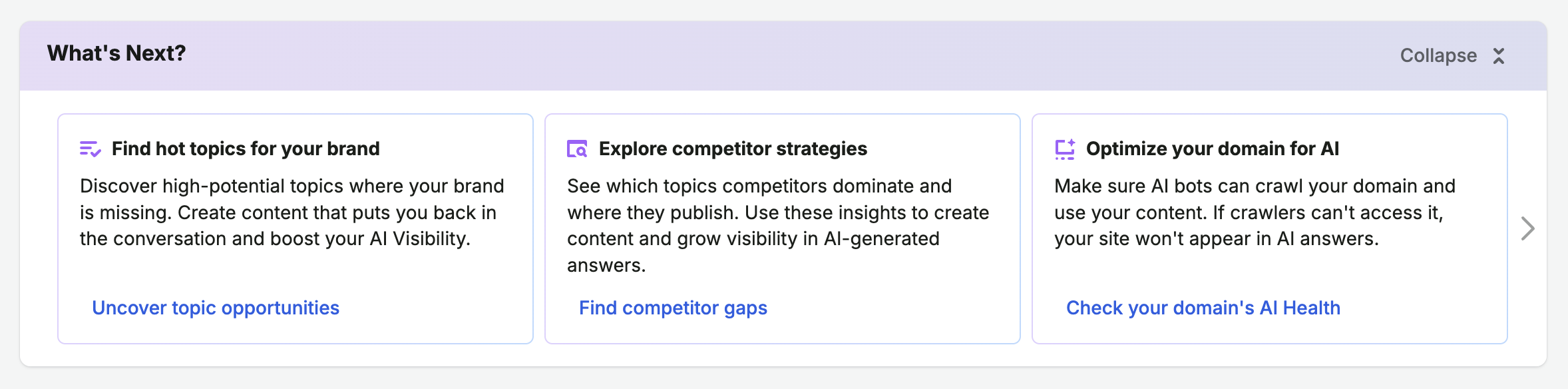This screenshot has height=389, width=1568.
Task: Click the Make sure AI bots can crawl paragraph
Action: [x=1255, y=212]
